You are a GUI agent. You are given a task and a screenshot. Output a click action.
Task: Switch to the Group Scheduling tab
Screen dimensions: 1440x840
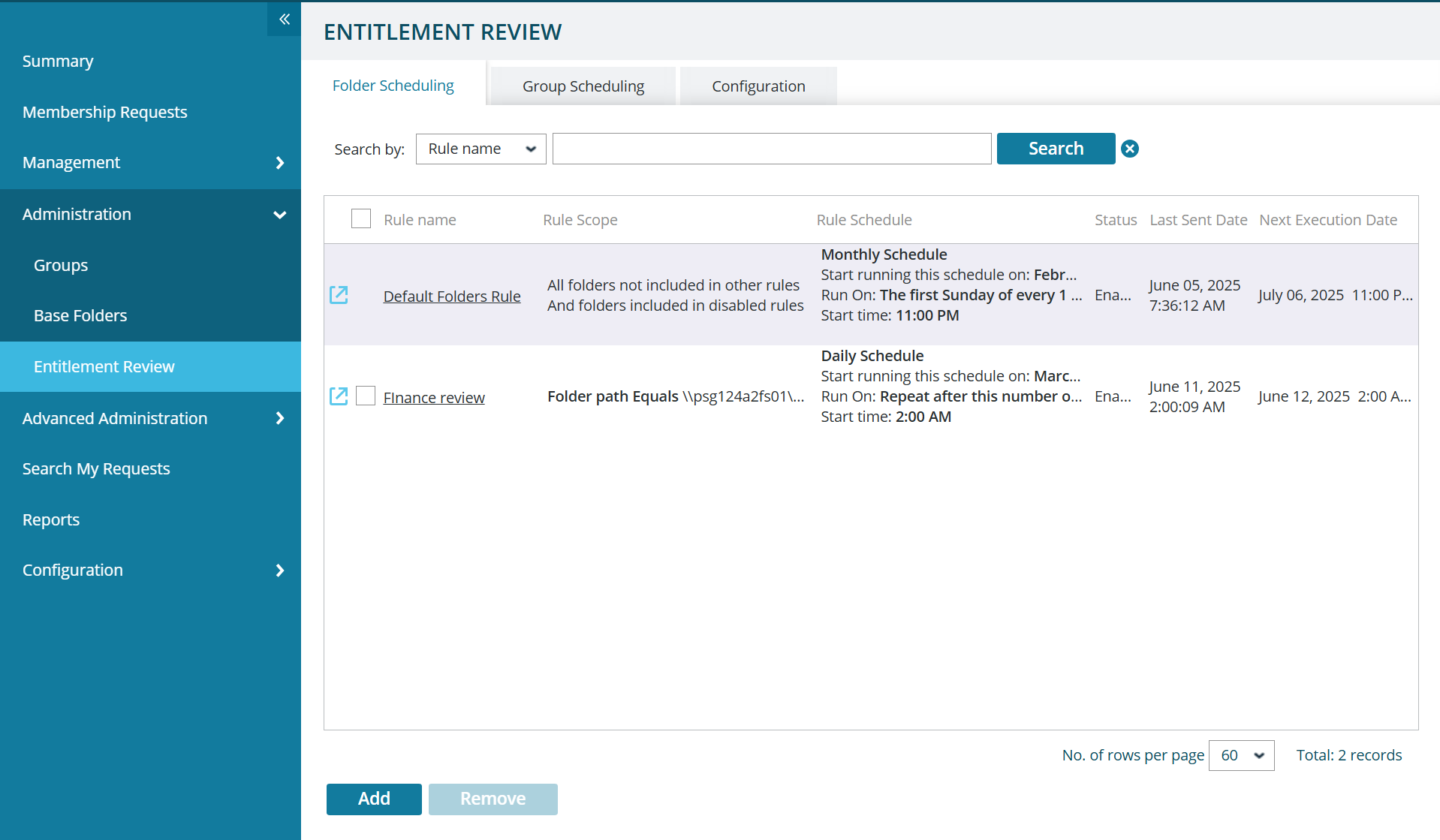coord(583,86)
